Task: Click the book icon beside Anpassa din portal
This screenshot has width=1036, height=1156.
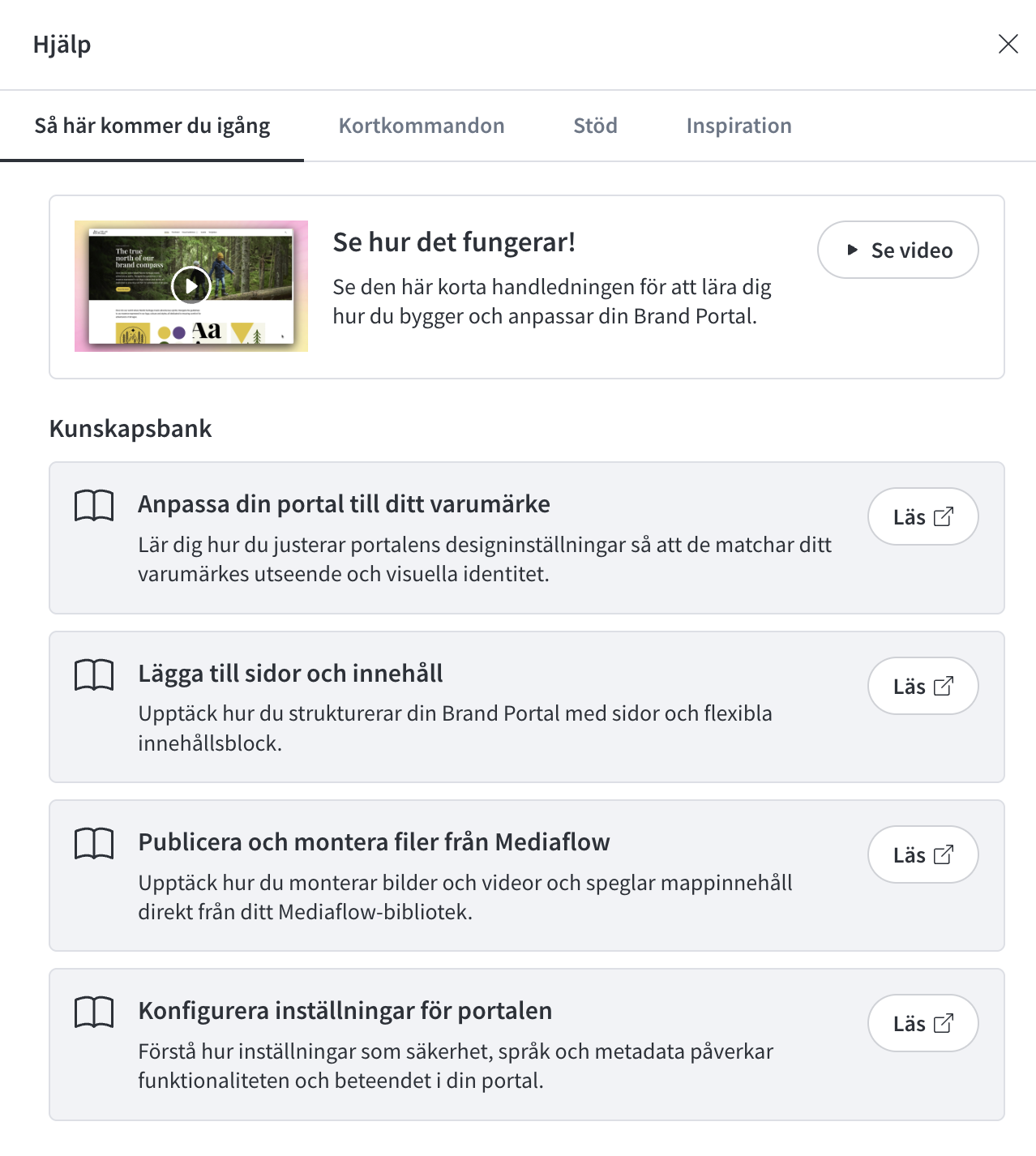Action: [94, 506]
